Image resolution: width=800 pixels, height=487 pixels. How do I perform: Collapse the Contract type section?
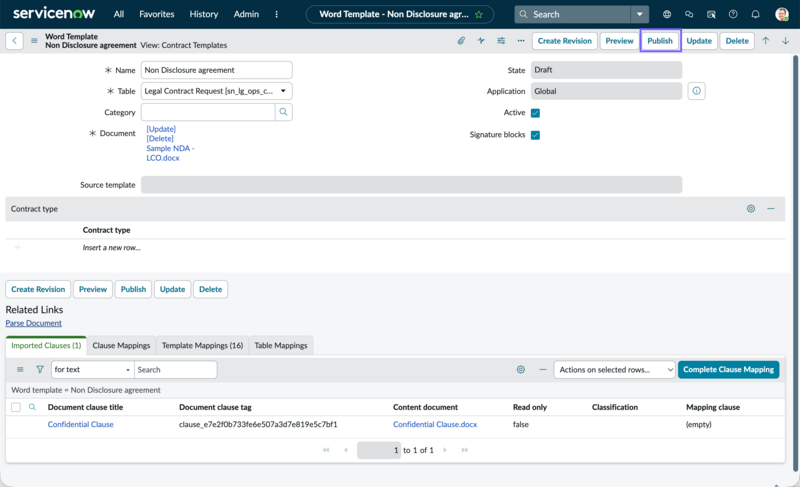(x=770, y=209)
